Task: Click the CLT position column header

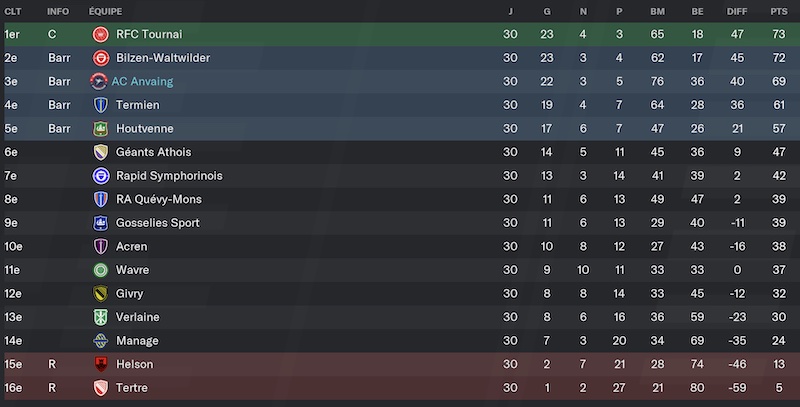Action: [x=13, y=11]
